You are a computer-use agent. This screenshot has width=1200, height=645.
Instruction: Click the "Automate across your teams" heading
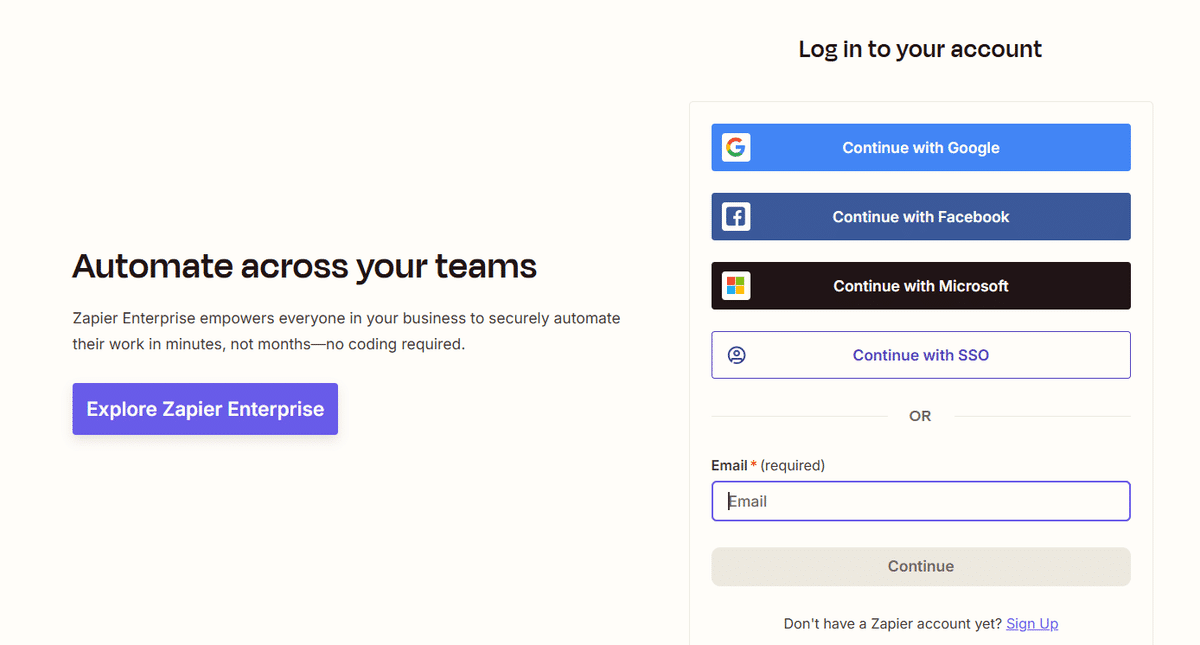[305, 266]
